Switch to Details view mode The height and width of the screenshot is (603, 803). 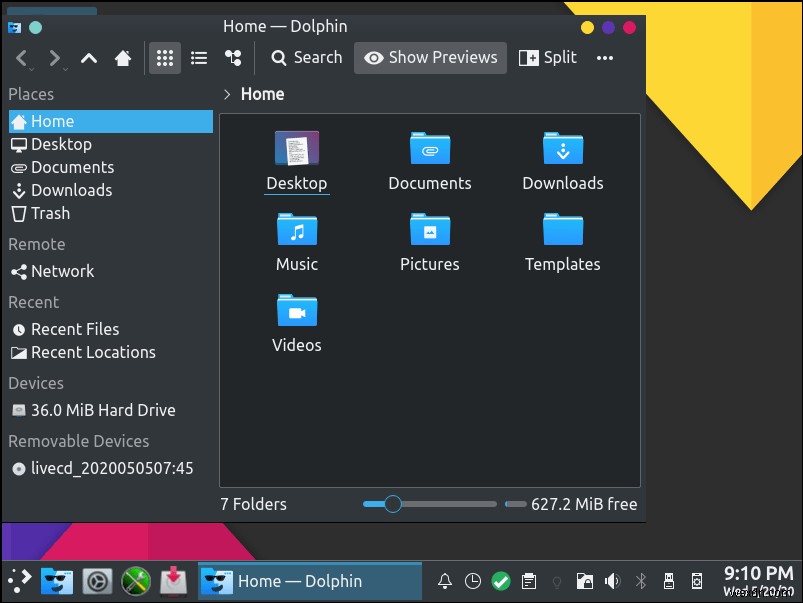(x=198, y=57)
